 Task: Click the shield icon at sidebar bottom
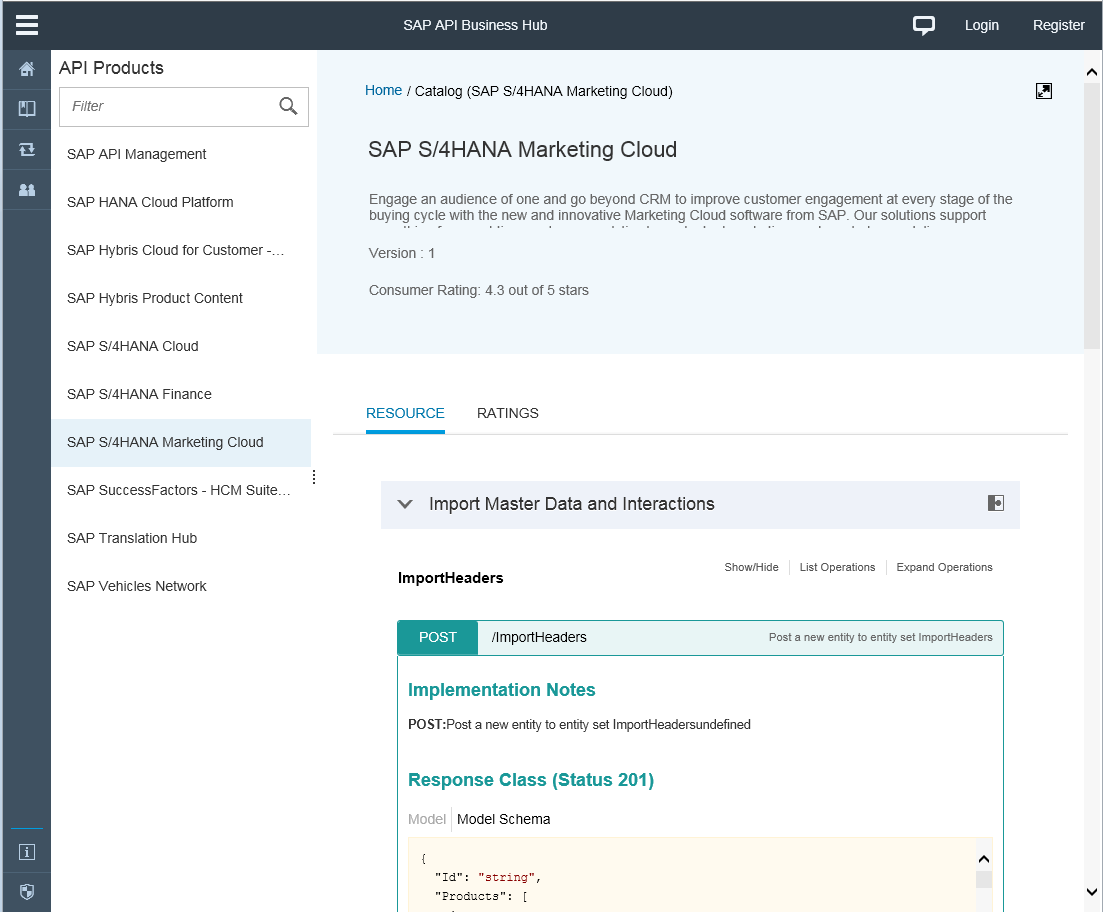(x=27, y=891)
